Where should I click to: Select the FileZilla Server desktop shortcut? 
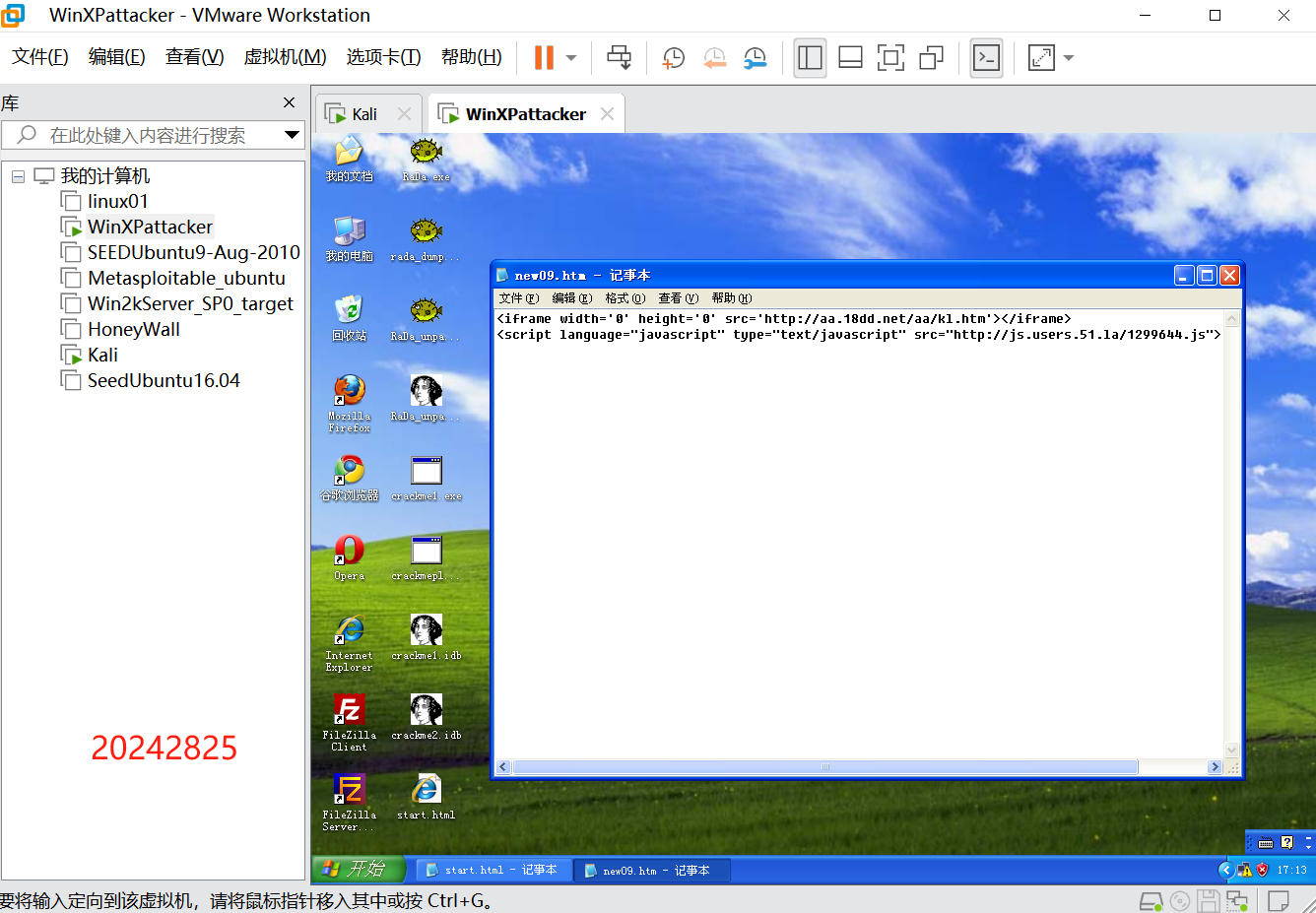[x=350, y=803]
